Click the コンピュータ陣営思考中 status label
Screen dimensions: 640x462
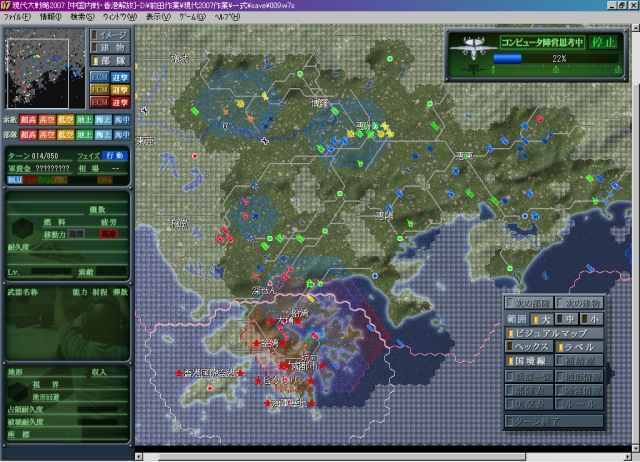coord(542,42)
